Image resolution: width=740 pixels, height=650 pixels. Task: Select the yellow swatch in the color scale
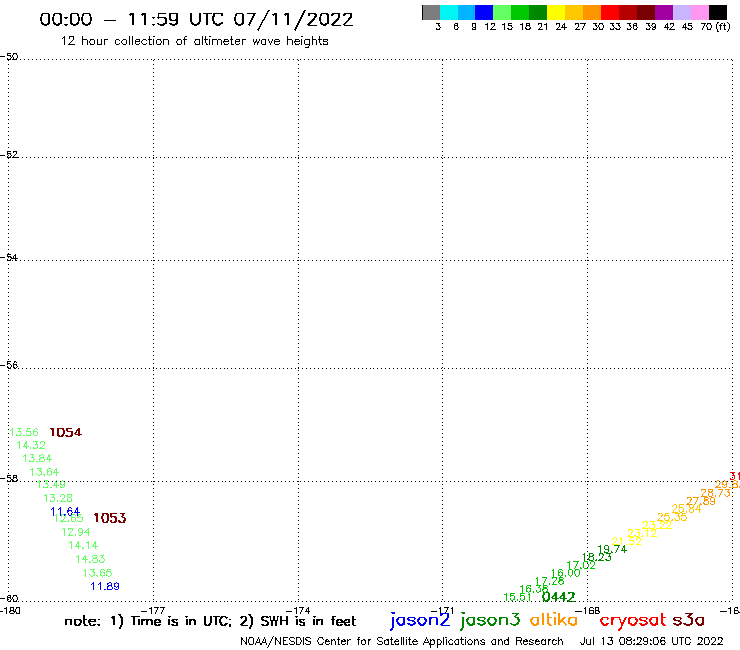click(556, 12)
